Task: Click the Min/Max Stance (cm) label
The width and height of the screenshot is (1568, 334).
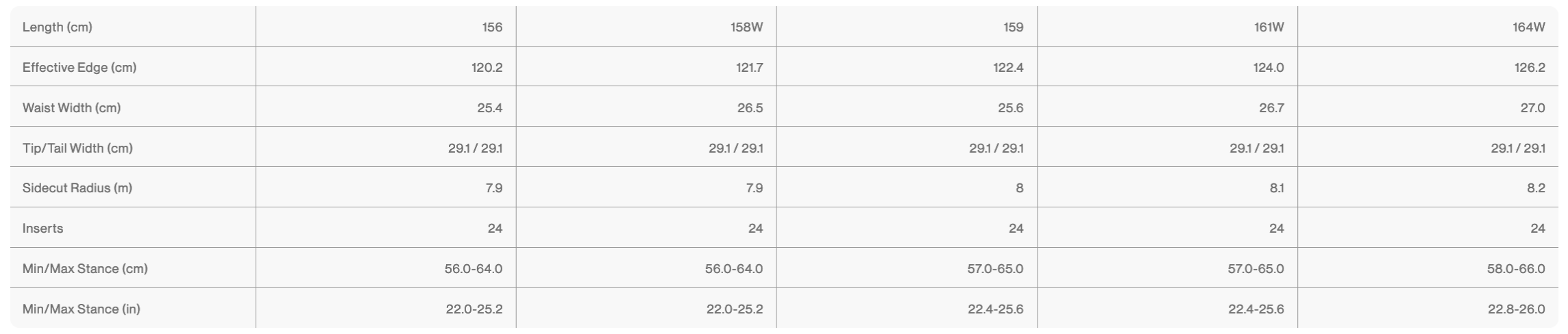Action: pos(85,268)
